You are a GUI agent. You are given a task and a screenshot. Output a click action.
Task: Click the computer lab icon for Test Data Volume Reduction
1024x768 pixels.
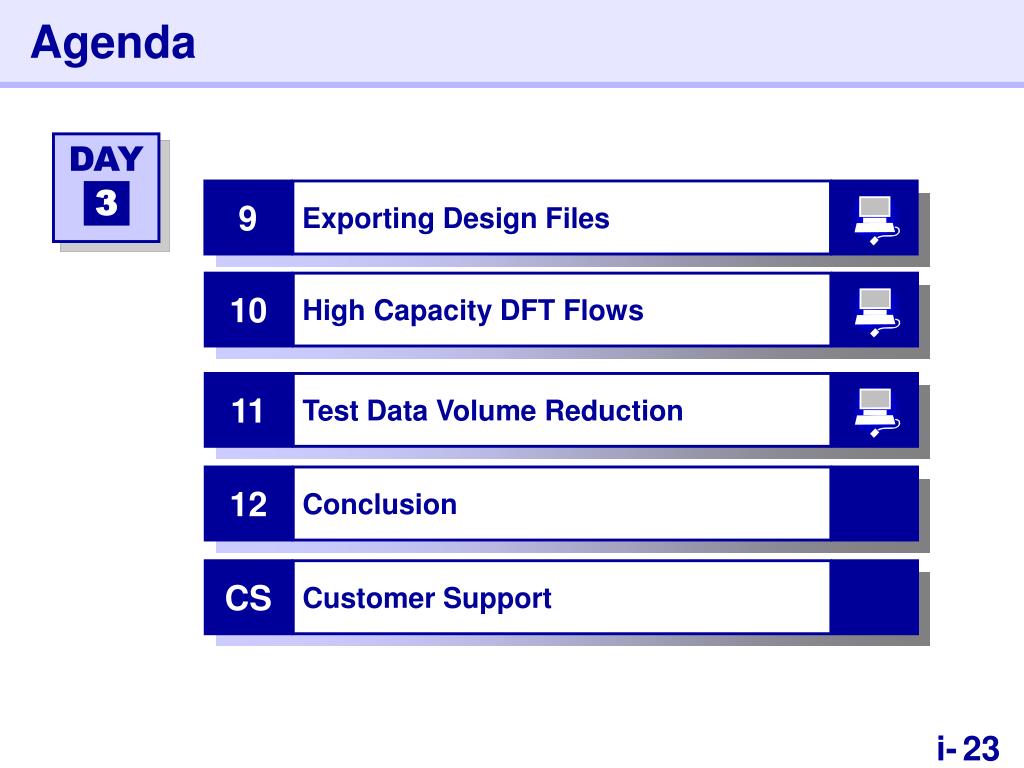pyautogui.click(x=877, y=413)
